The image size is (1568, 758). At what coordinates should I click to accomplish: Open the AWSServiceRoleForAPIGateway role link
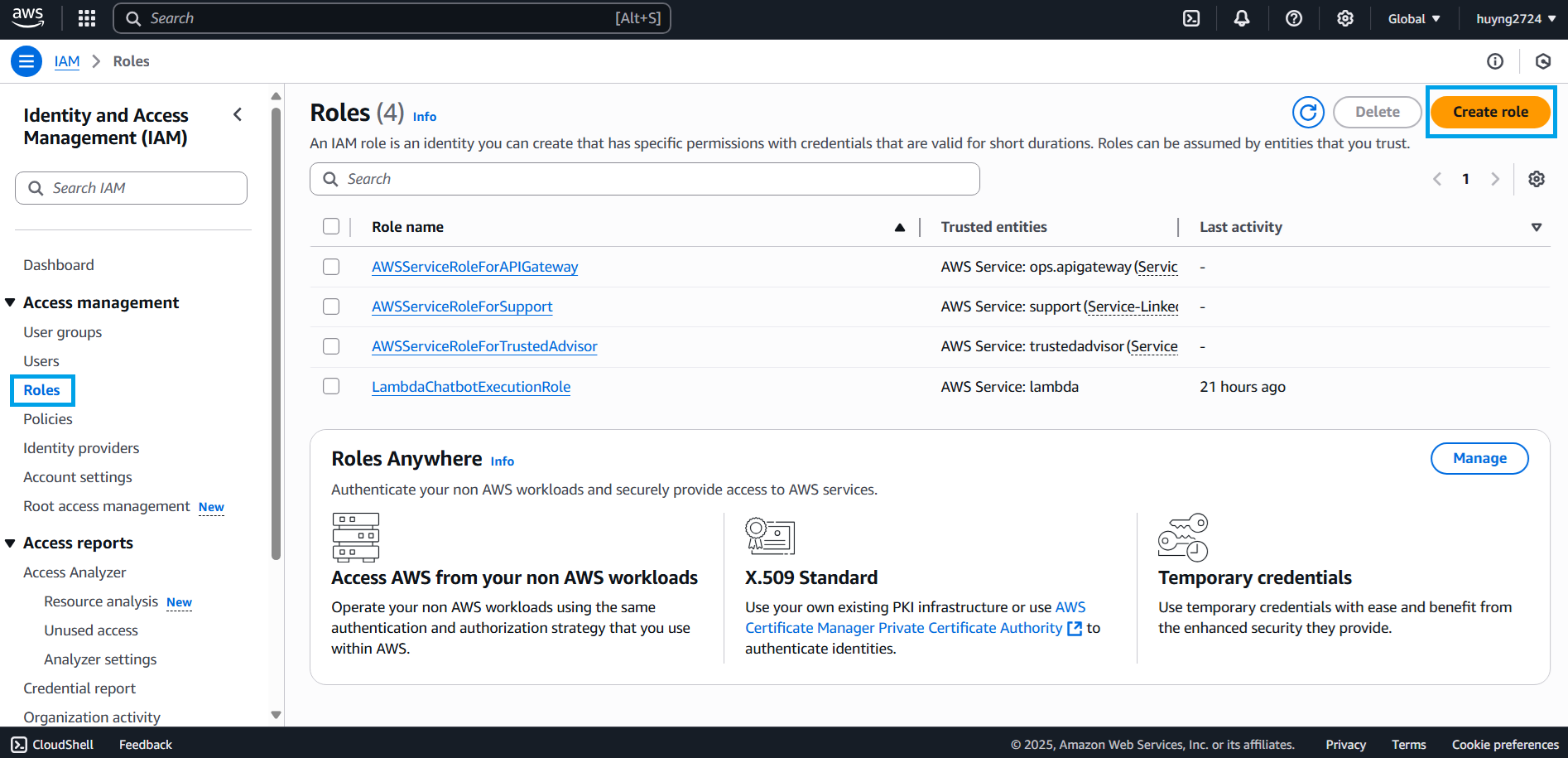point(475,267)
